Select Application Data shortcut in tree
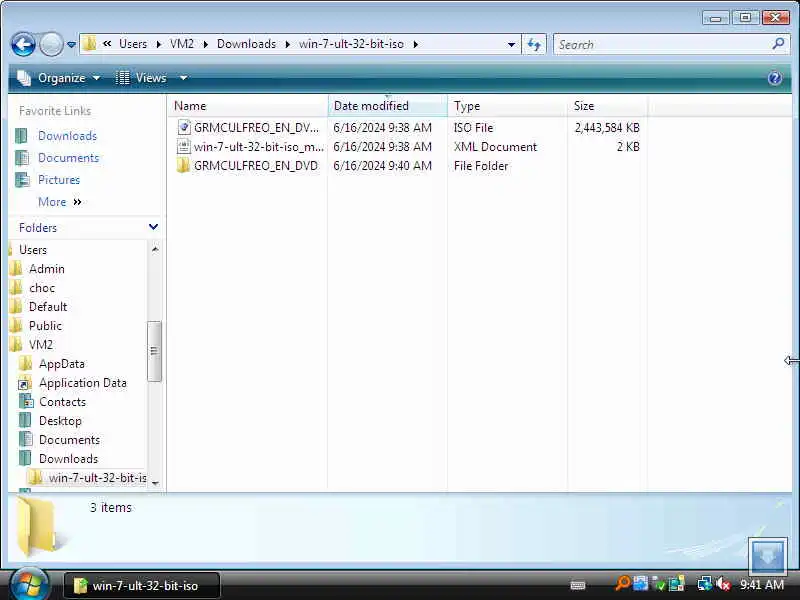 [83, 383]
